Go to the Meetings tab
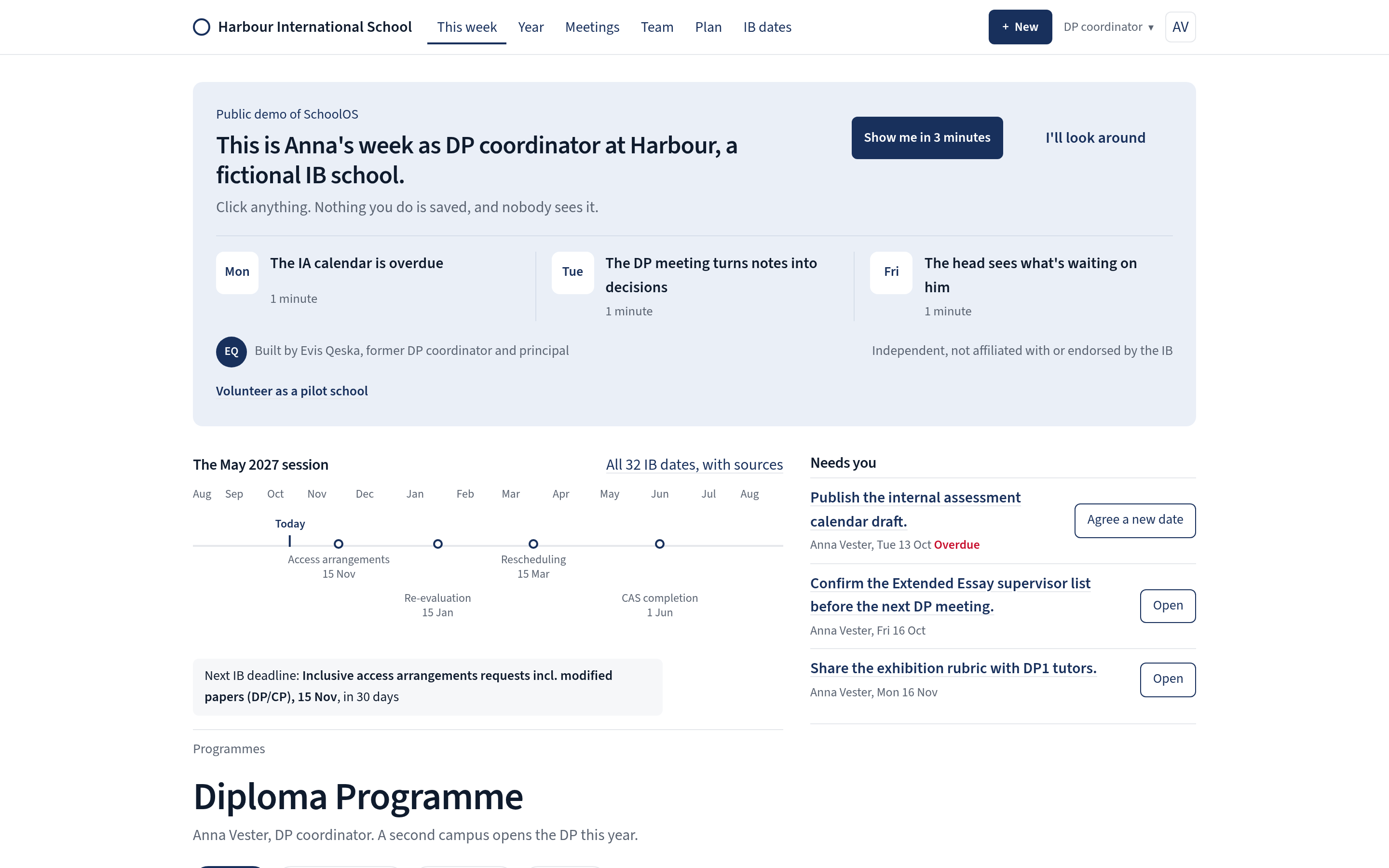The image size is (1389, 868). [x=592, y=27]
